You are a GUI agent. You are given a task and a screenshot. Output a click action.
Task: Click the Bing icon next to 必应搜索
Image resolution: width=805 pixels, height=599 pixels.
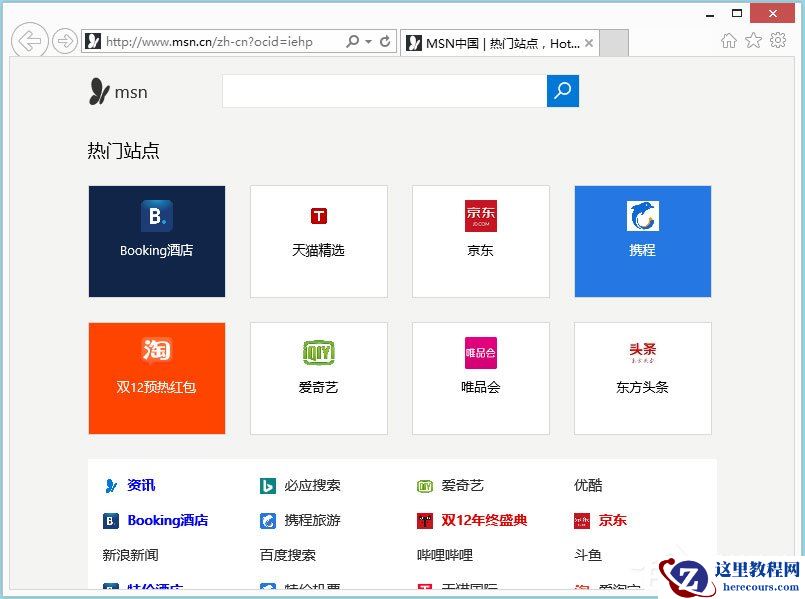[266, 485]
